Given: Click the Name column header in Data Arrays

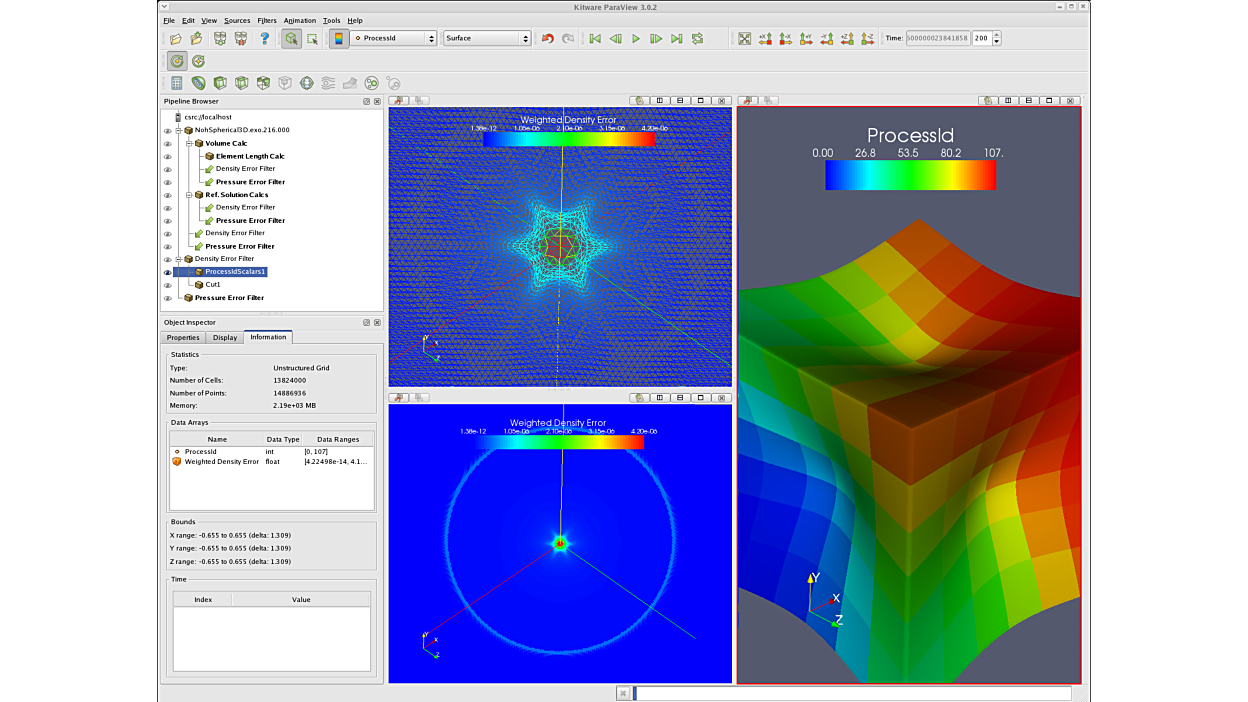Looking at the screenshot, I should click(217, 439).
